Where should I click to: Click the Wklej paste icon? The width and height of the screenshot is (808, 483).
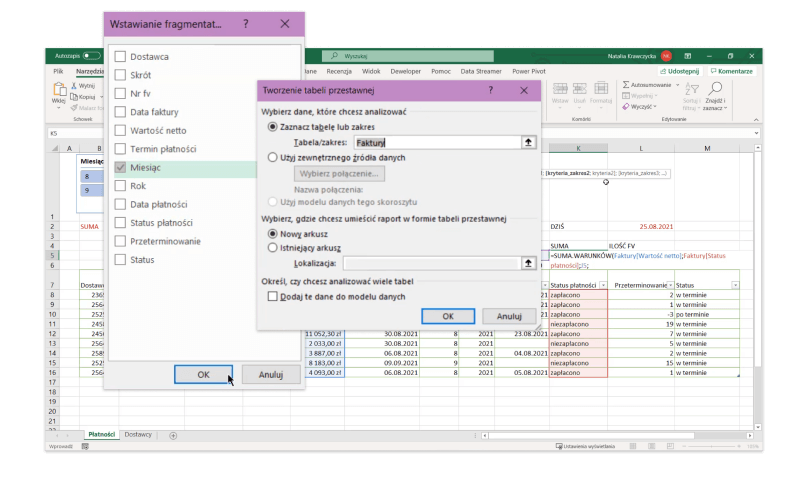[59, 90]
